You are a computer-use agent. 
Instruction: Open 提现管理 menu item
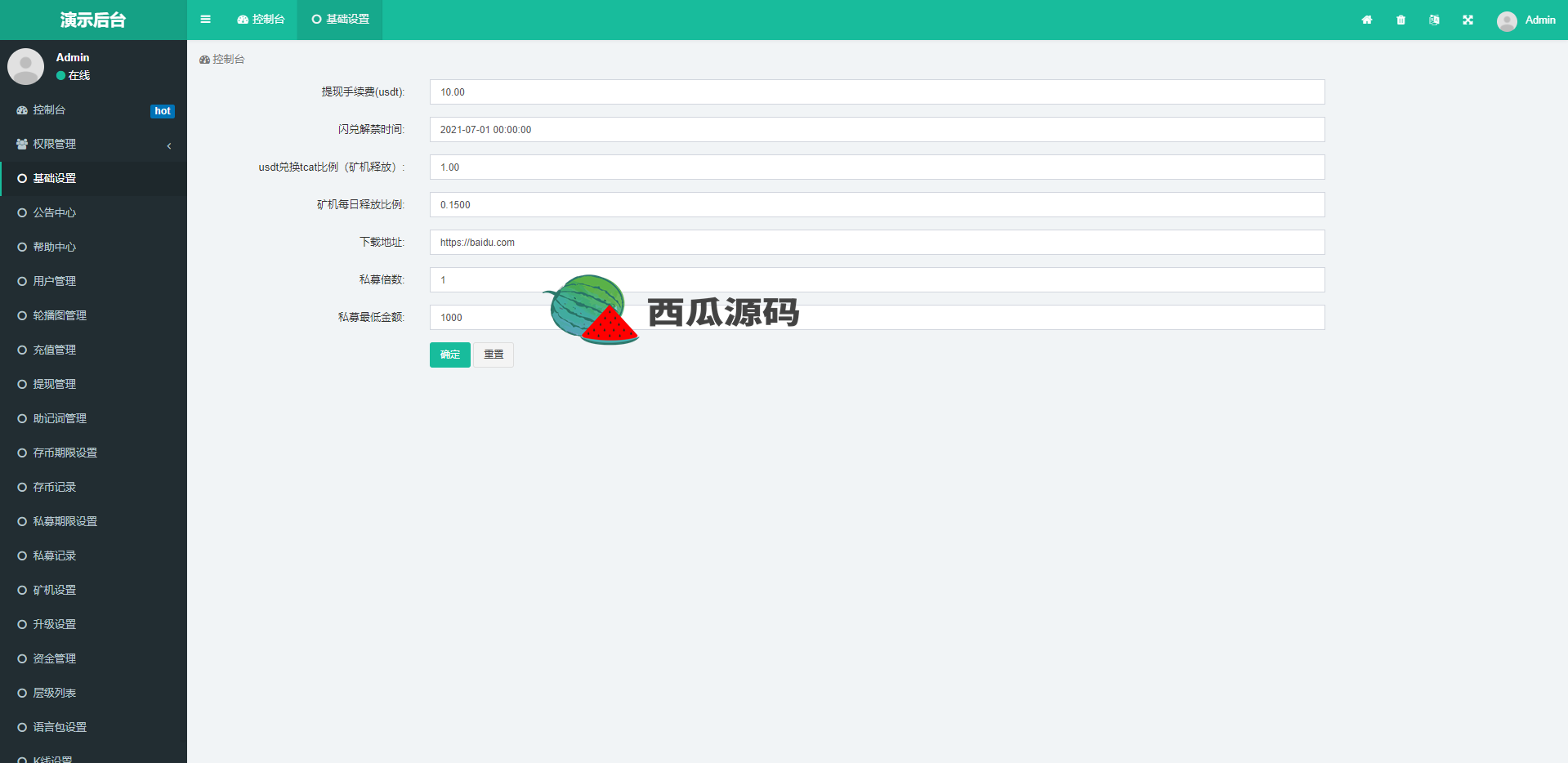[x=93, y=384]
